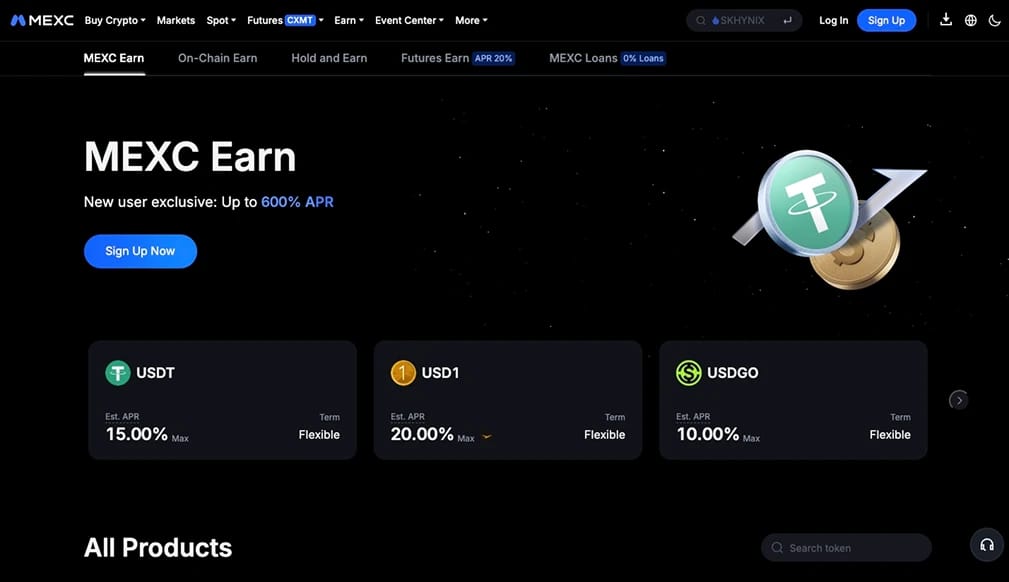1009x582 pixels.
Task: Expand the More dropdown
Action: (471, 21)
